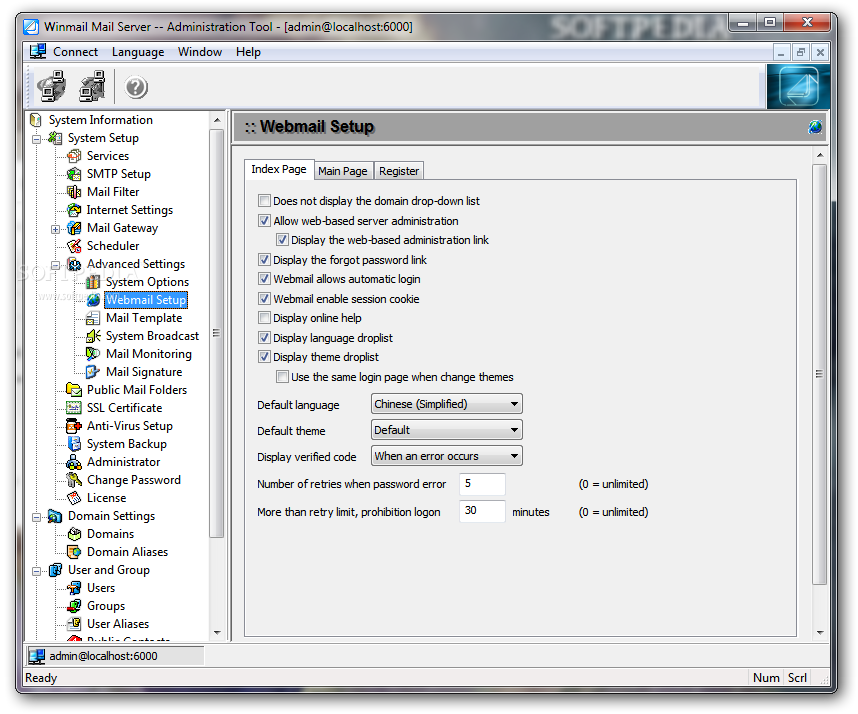
Task: Click the SMTP Setup icon
Action: pos(74,174)
